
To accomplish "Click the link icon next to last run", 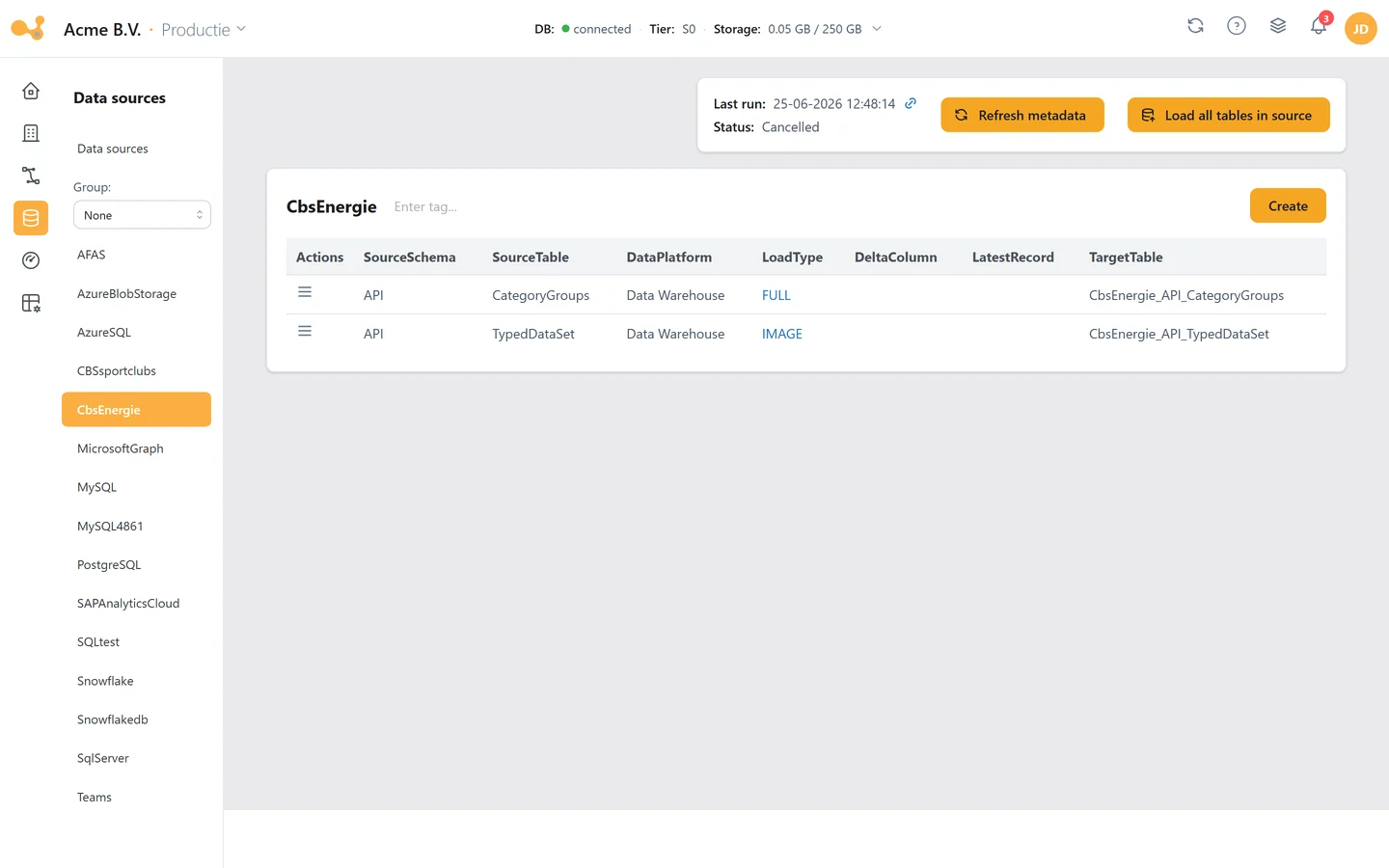I will coord(911,103).
